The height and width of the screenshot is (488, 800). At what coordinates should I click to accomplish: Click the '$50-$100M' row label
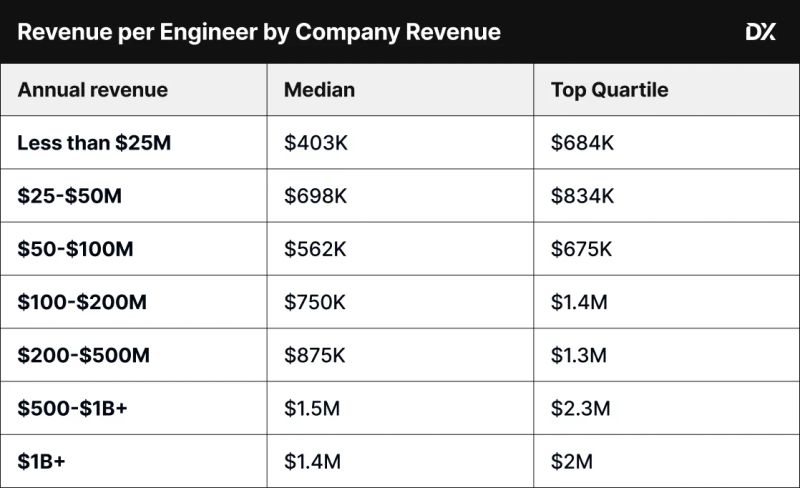[x=75, y=249]
